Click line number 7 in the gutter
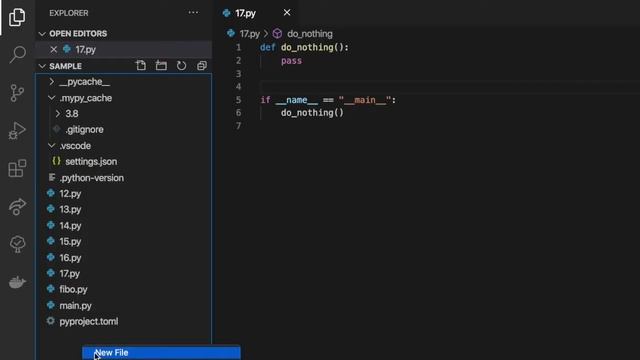The image size is (640, 360). click(238, 126)
